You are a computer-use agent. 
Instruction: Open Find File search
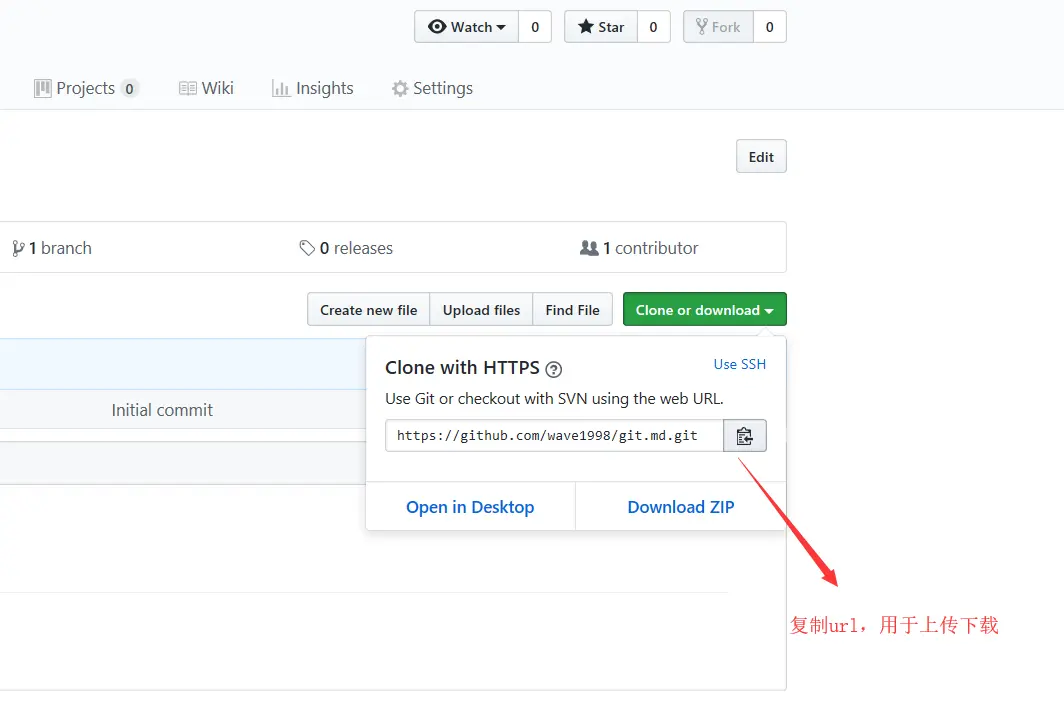click(x=572, y=310)
